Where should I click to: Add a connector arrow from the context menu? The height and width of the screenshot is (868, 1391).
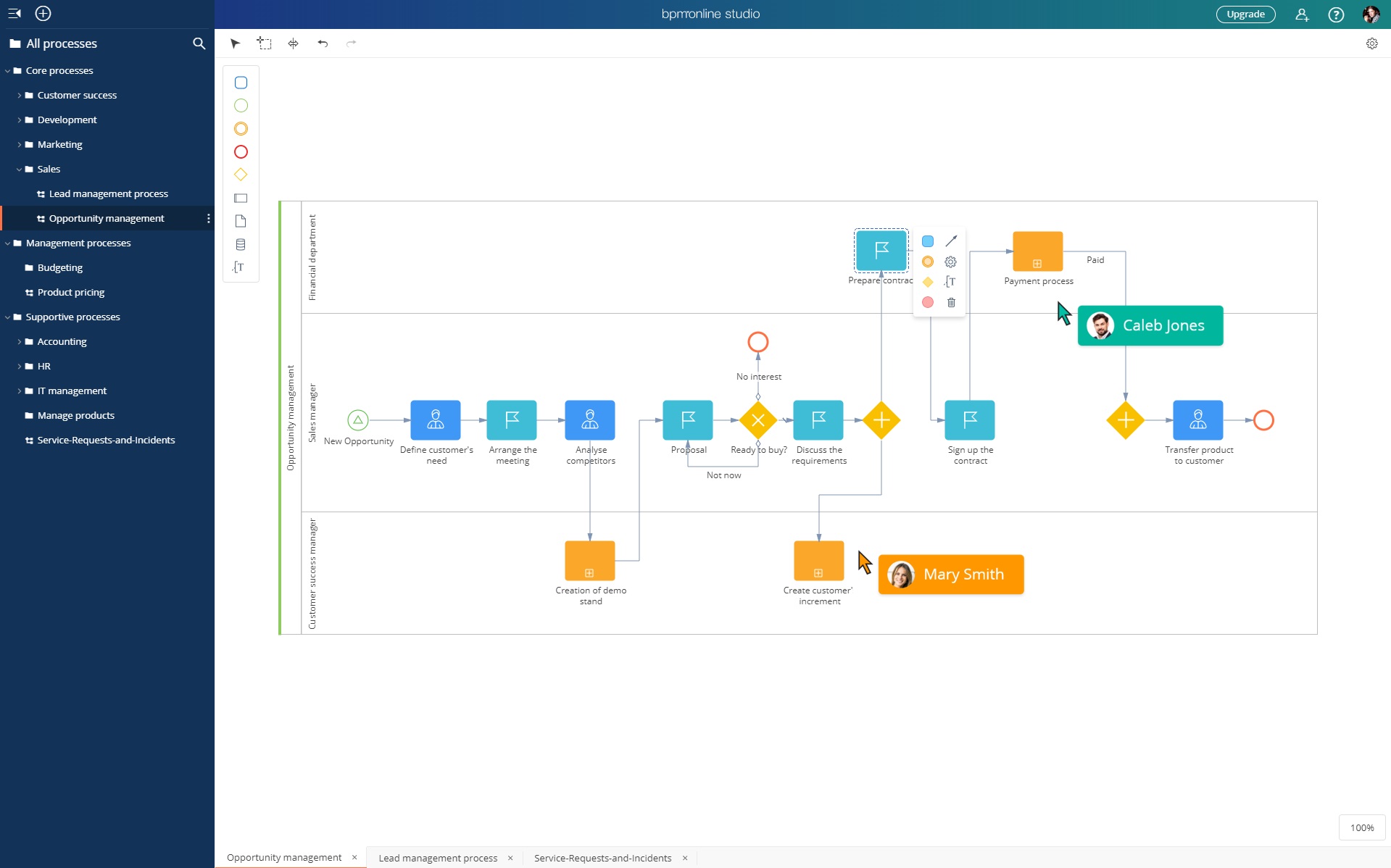950,241
